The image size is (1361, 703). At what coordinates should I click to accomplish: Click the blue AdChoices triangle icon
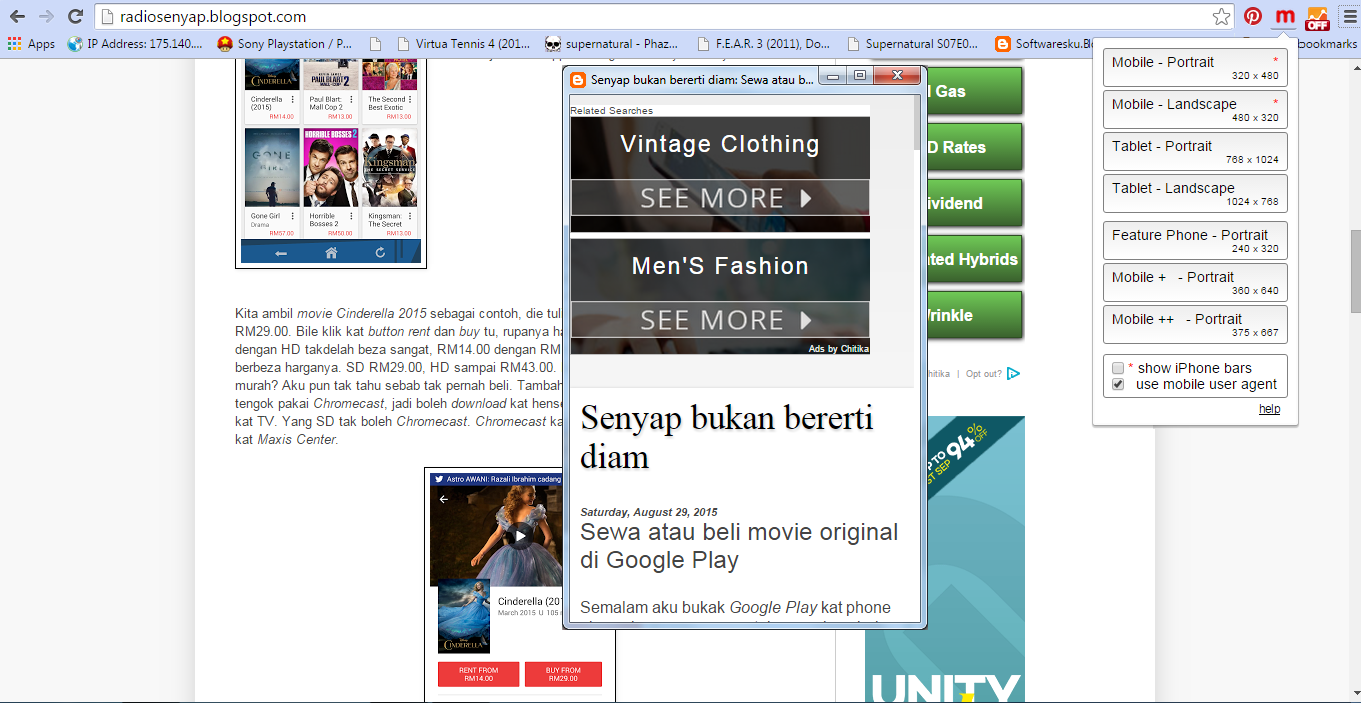(x=1013, y=374)
